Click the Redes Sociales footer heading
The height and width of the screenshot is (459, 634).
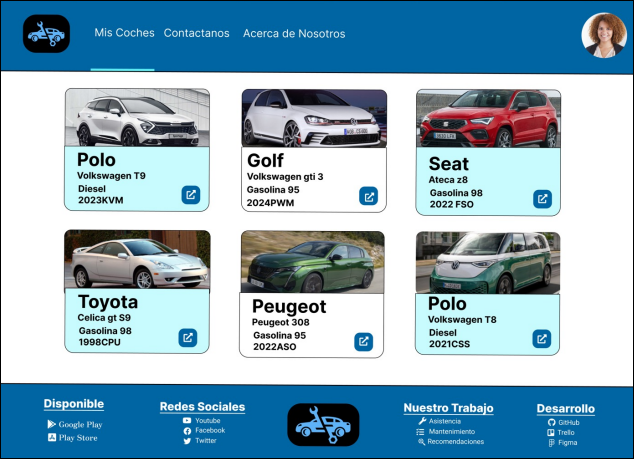[x=202, y=406]
